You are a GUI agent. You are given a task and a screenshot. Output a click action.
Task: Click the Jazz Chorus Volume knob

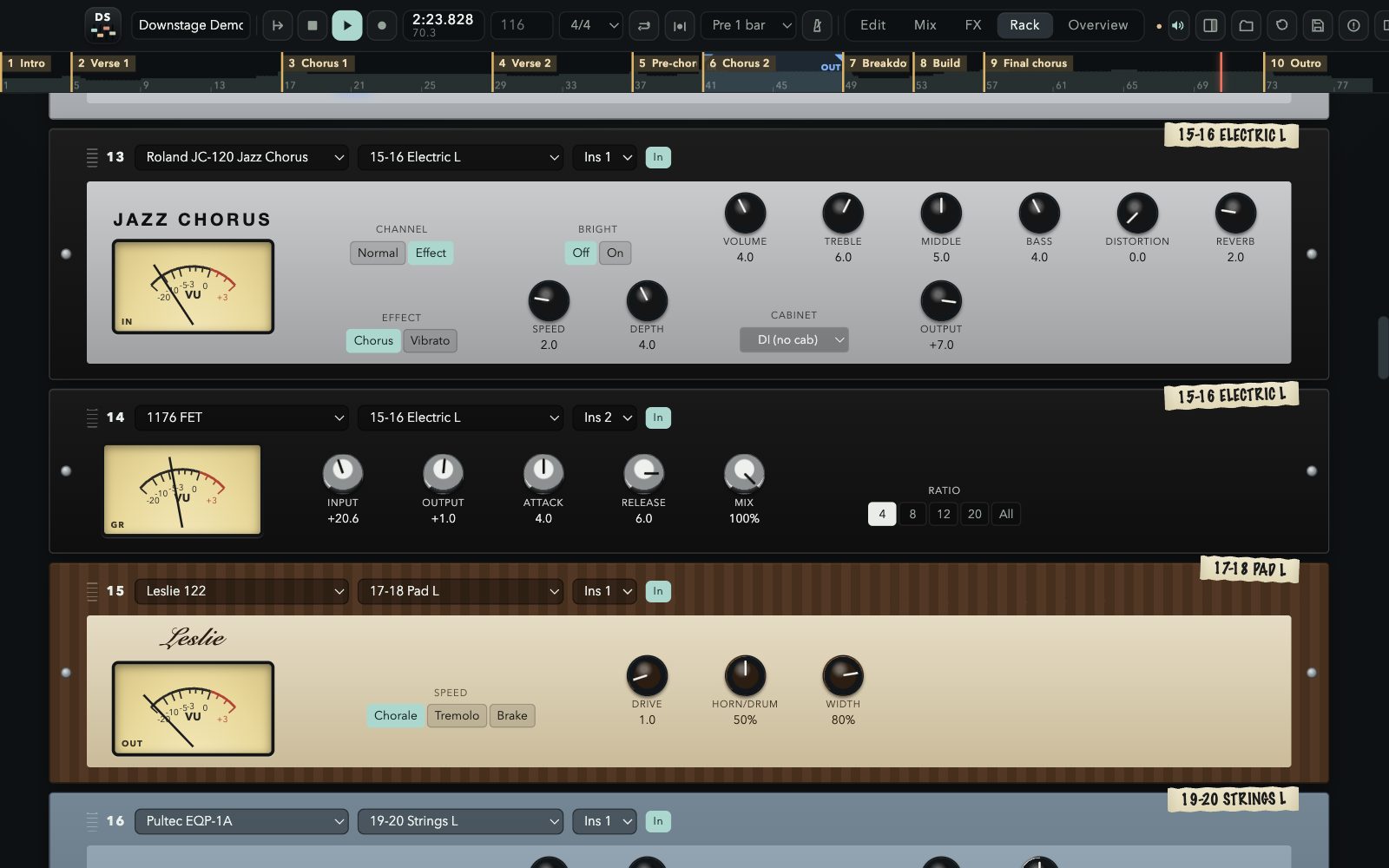click(x=745, y=213)
